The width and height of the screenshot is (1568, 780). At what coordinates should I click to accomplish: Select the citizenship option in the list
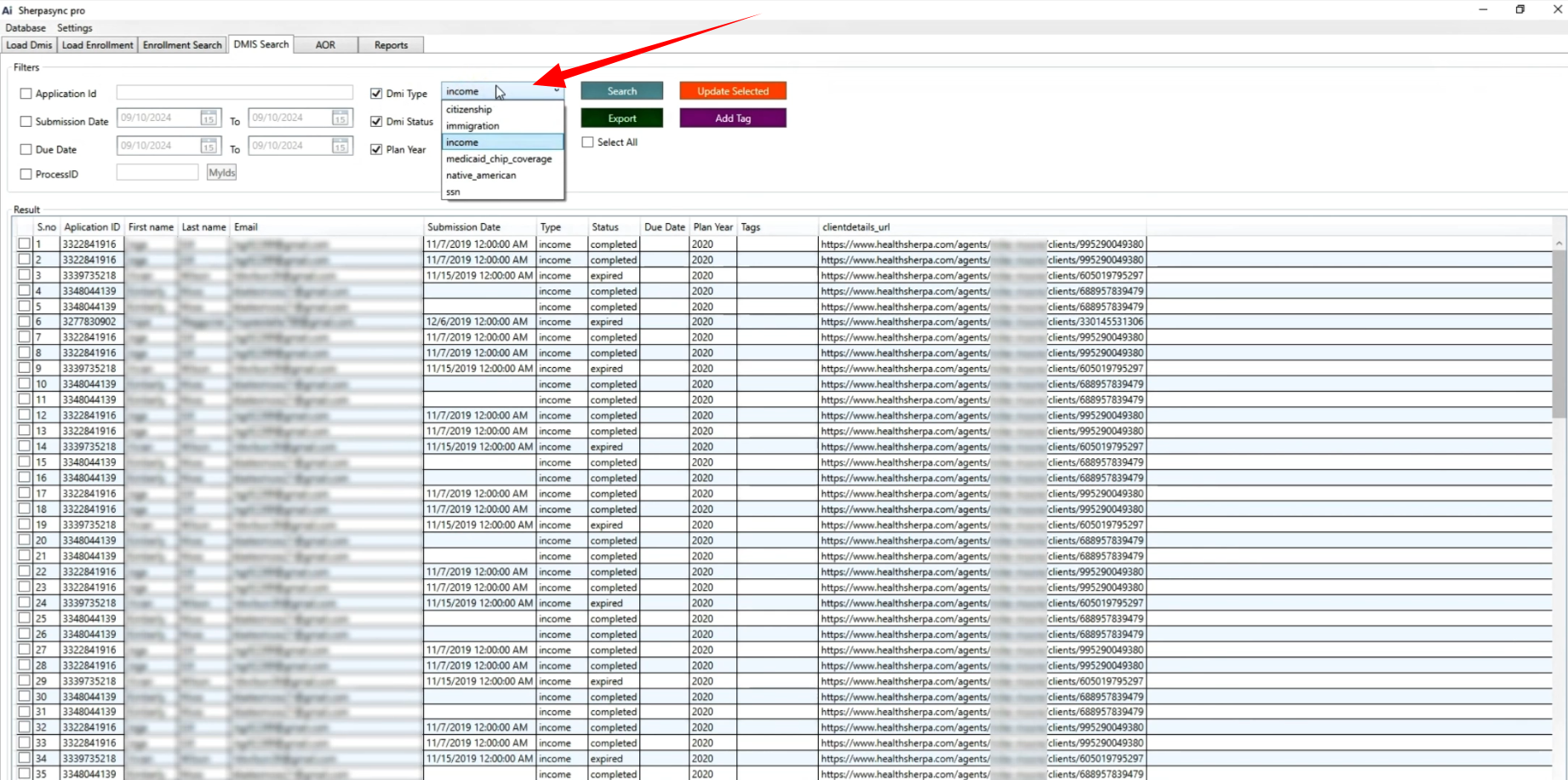tap(469, 110)
